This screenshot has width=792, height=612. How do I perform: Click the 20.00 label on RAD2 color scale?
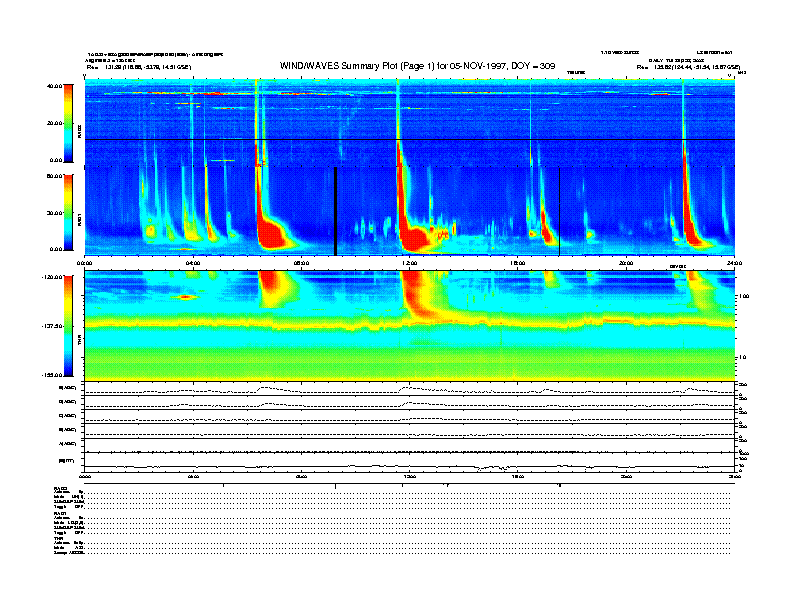click(54, 123)
